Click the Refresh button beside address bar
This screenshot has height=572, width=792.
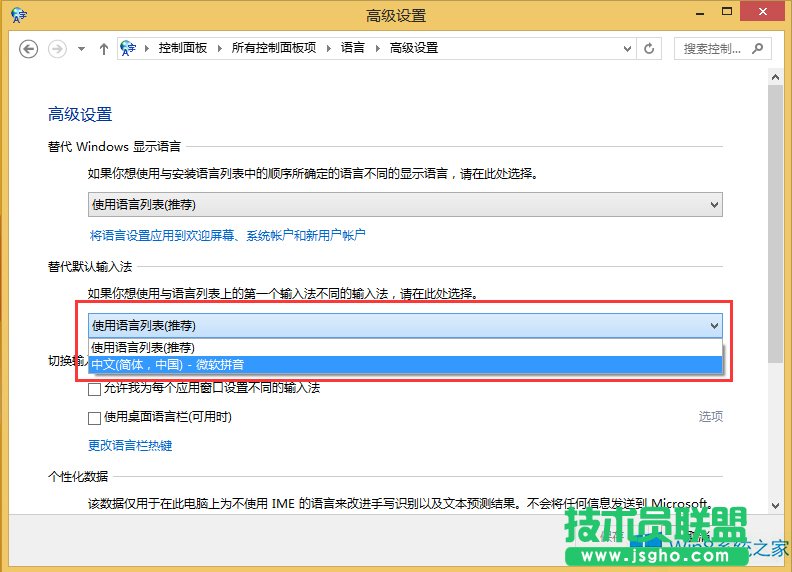pos(650,48)
